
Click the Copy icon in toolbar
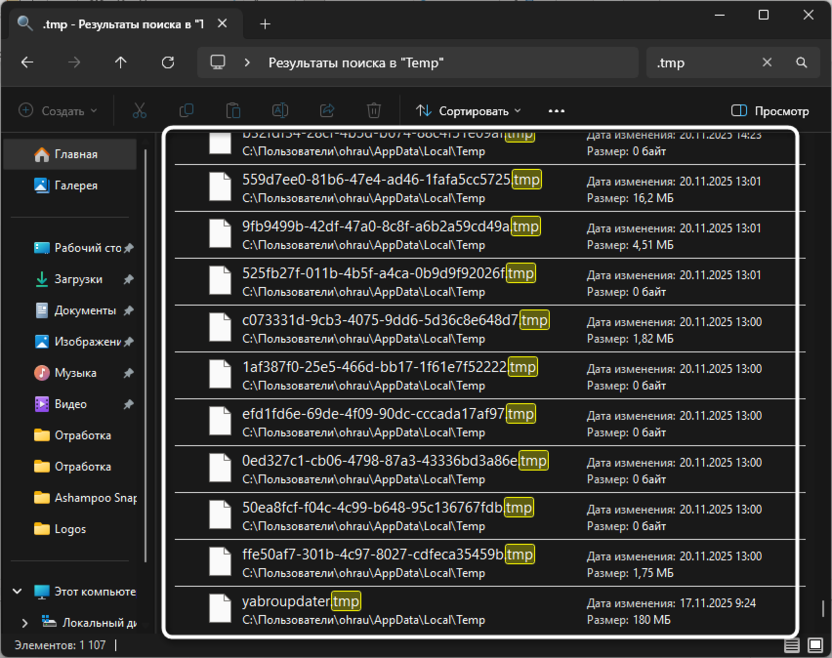coord(186,111)
